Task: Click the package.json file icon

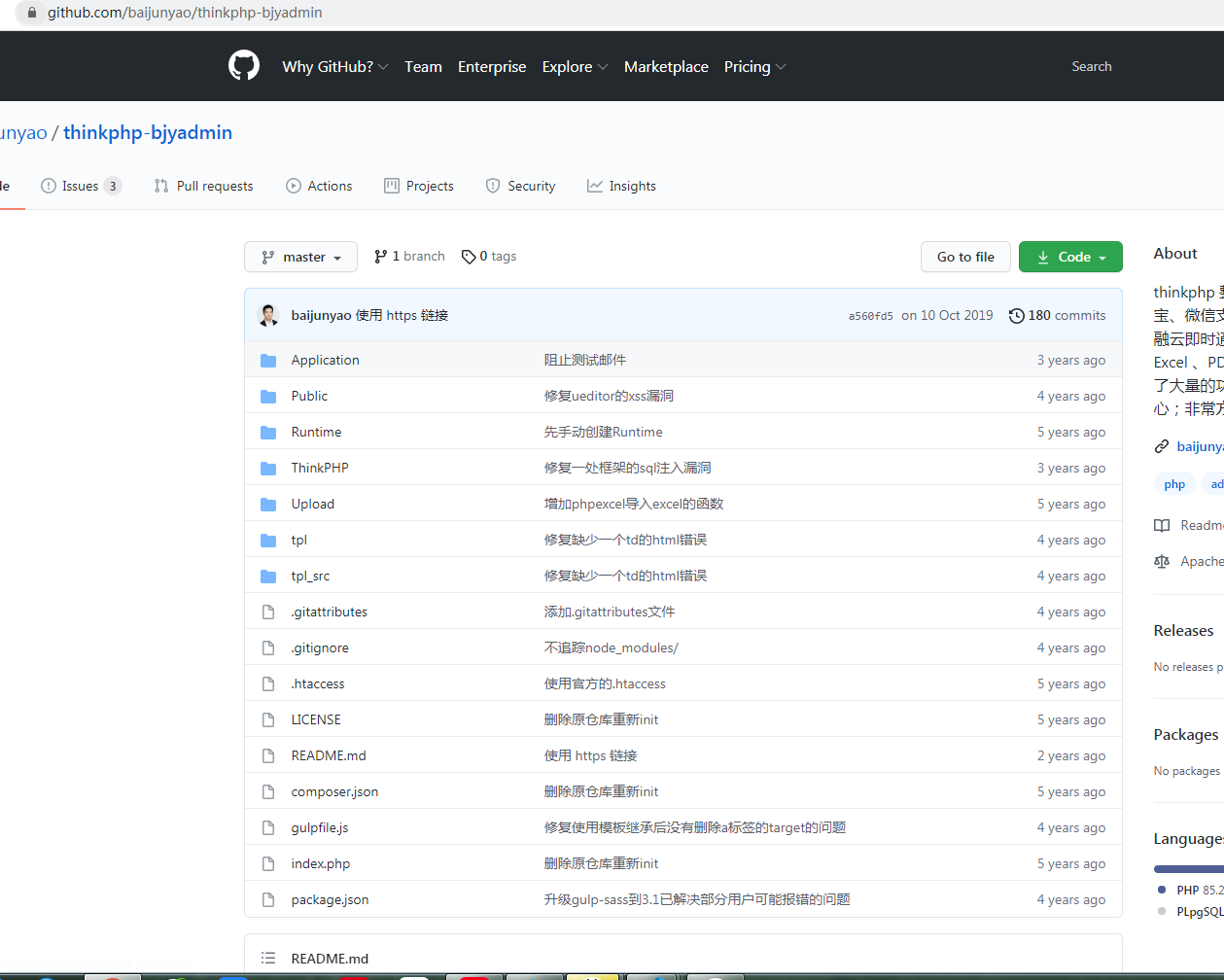Action: click(x=268, y=899)
